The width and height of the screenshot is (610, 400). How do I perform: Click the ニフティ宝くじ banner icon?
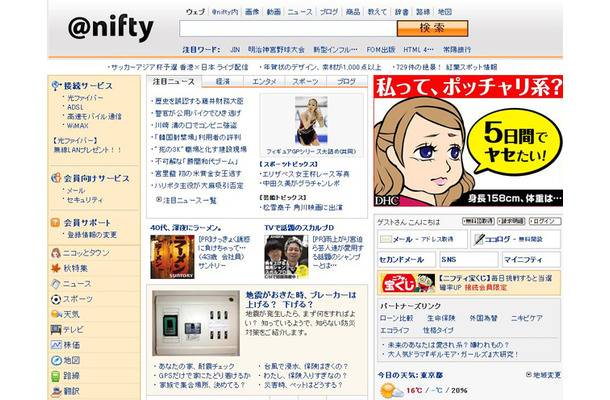click(407, 283)
